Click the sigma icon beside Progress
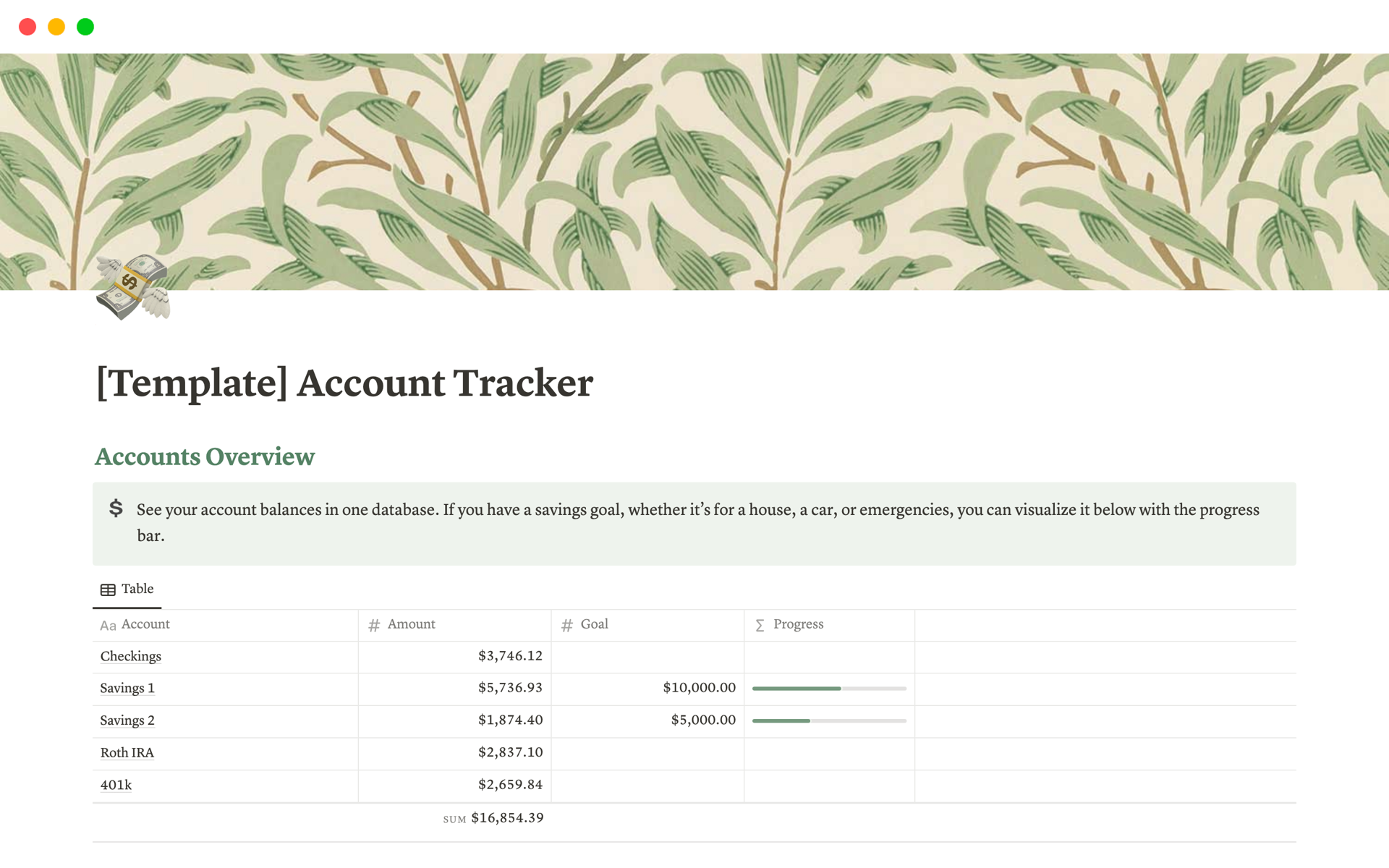 click(x=760, y=626)
